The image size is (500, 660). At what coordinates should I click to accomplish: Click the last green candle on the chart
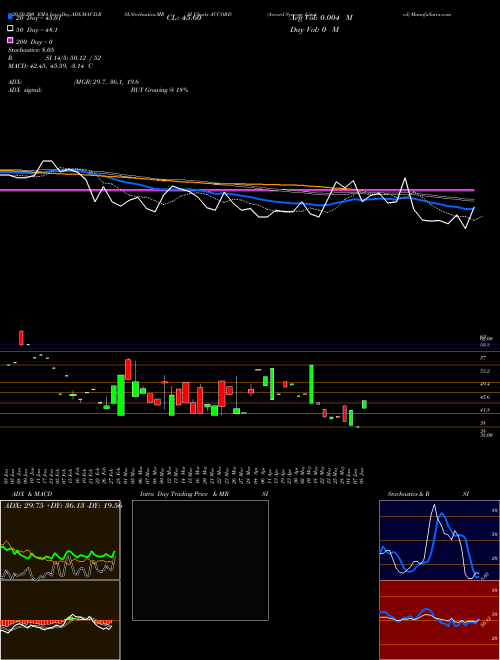(x=364, y=404)
